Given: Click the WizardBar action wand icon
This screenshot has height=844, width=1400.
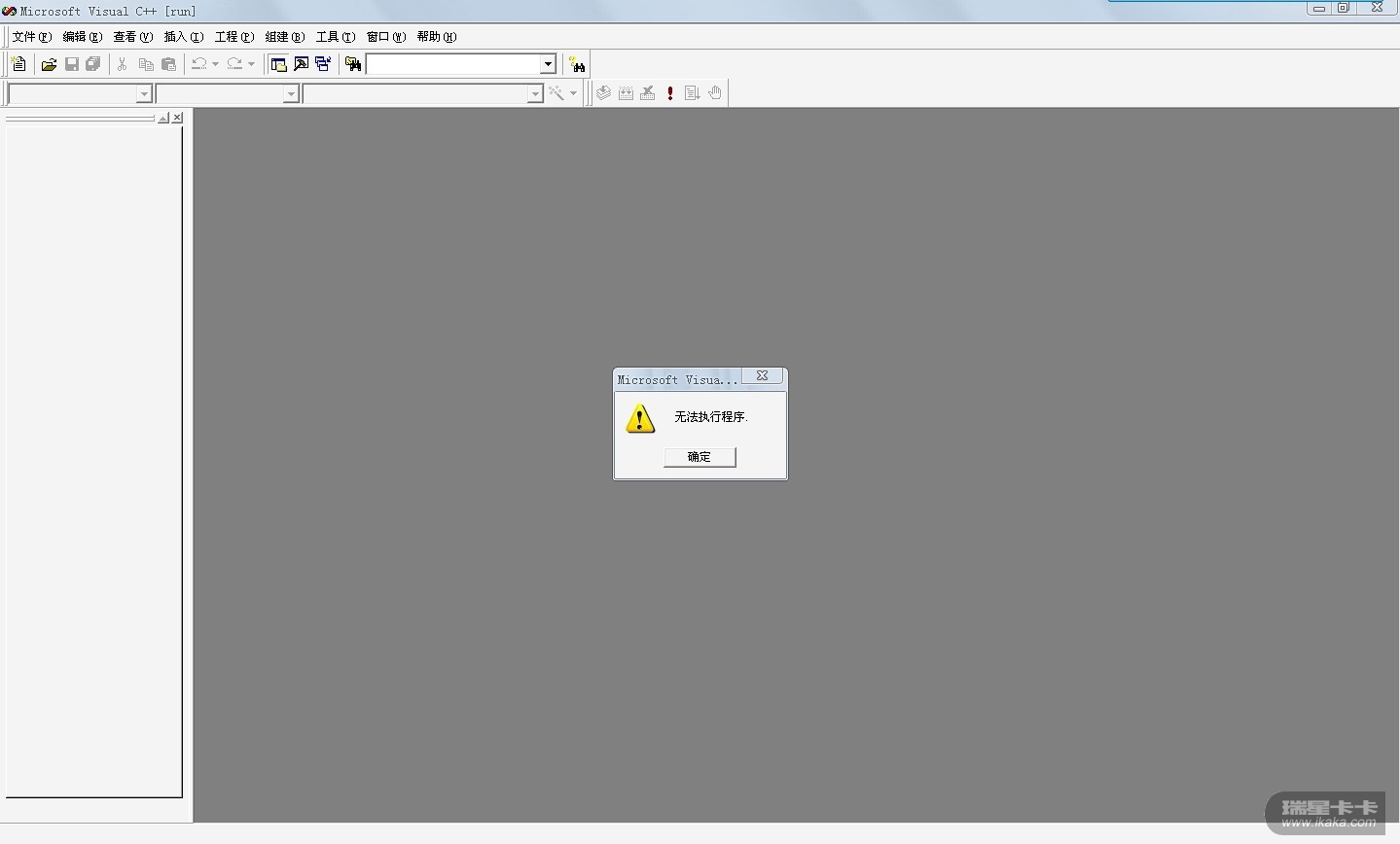Looking at the screenshot, I should [556, 93].
